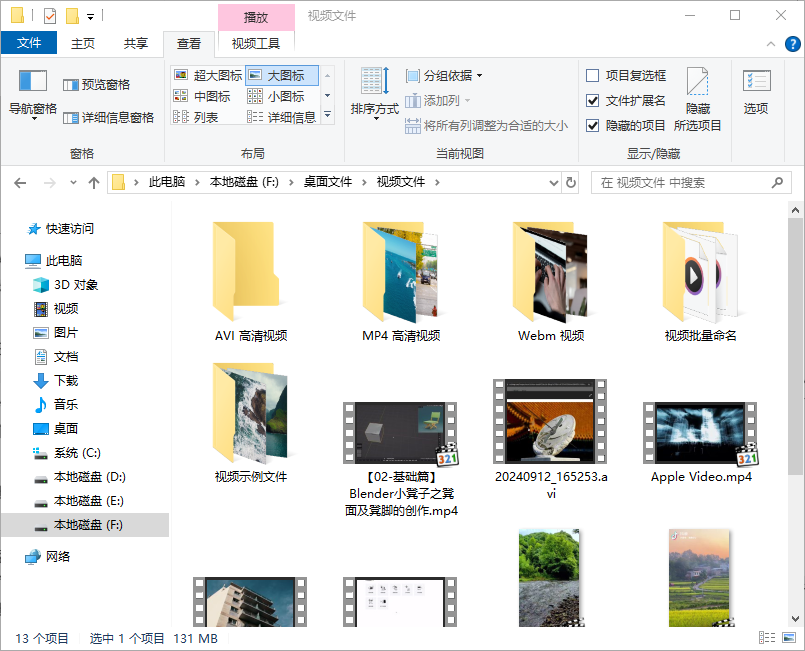Screen dimensions: 805x651
Task: Toggle the preview pane (预览窗格)
Action: pos(97,85)
